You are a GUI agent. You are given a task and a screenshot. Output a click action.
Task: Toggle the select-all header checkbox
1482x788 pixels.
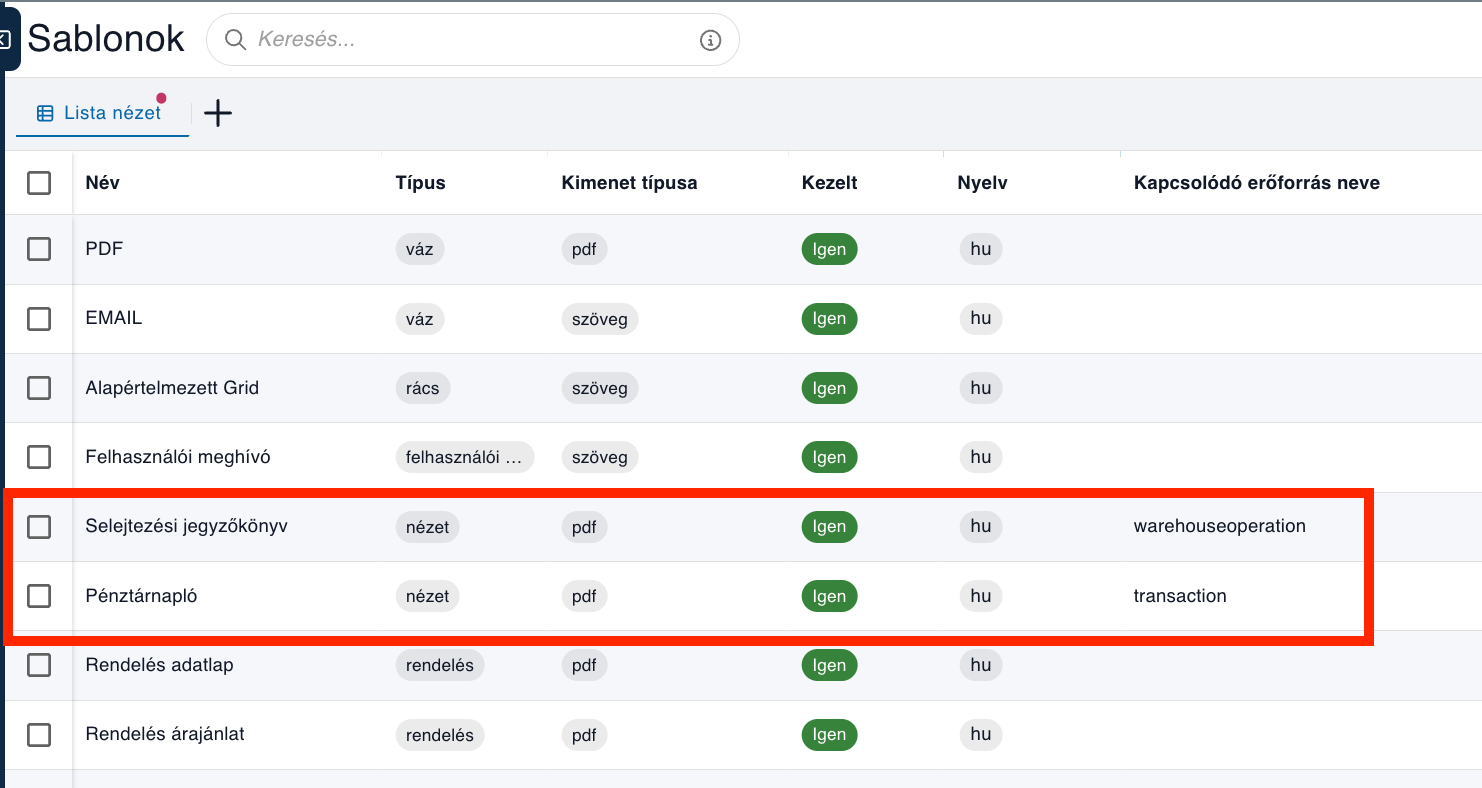[39, 183]
